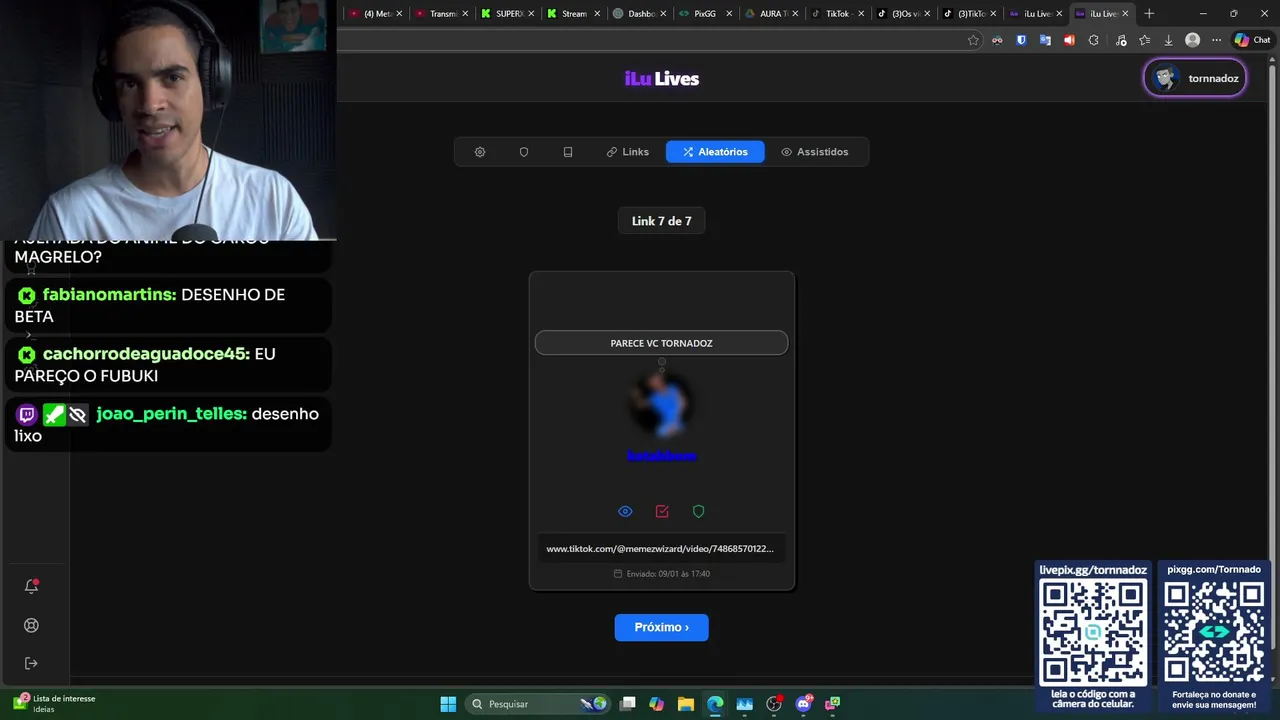Open the Copilot Chat button

[1253, 40]
